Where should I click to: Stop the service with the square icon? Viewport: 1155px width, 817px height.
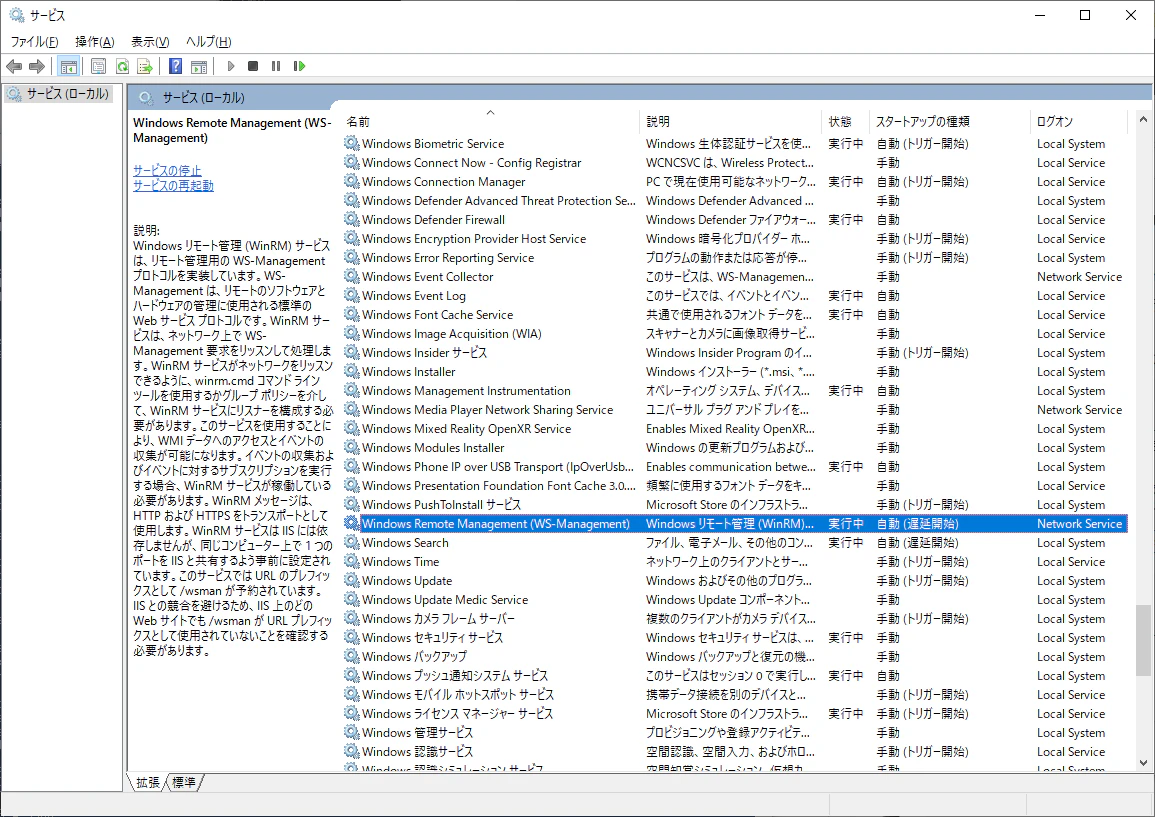pyautogui.click(x=253, y=66)
